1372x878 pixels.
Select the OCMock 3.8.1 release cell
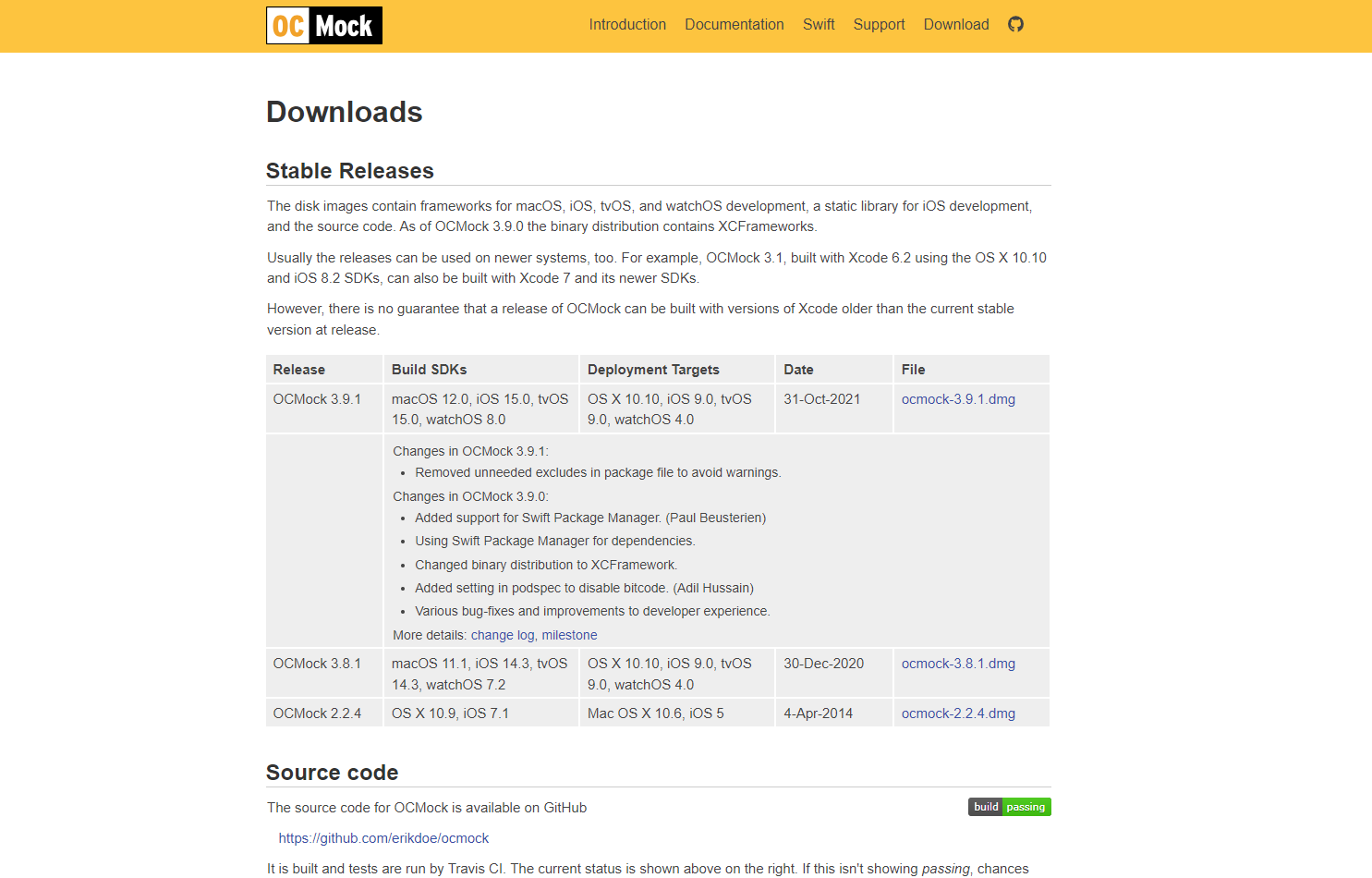pos(324,674)
